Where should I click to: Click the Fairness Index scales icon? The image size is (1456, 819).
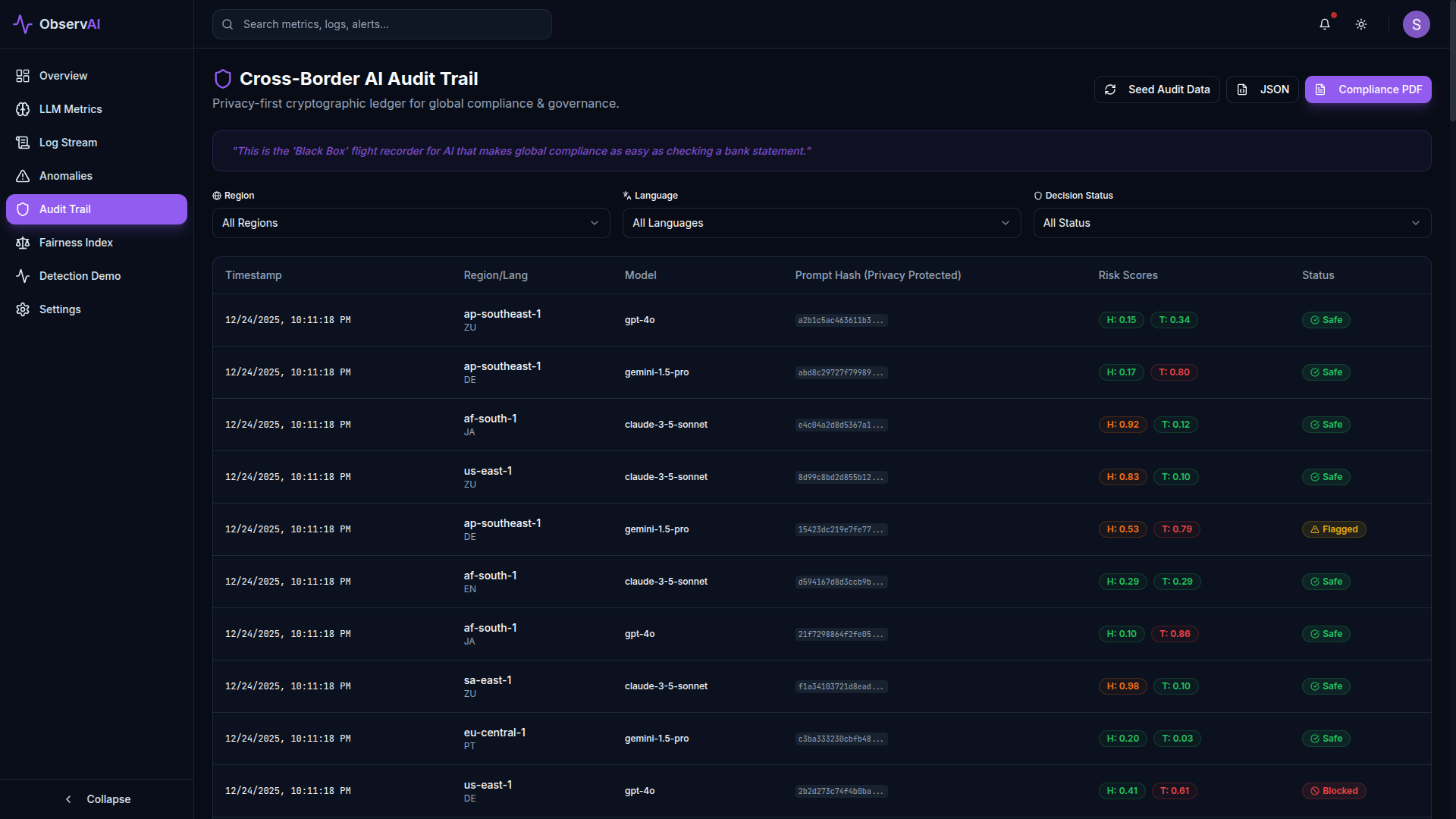(23, 243)
